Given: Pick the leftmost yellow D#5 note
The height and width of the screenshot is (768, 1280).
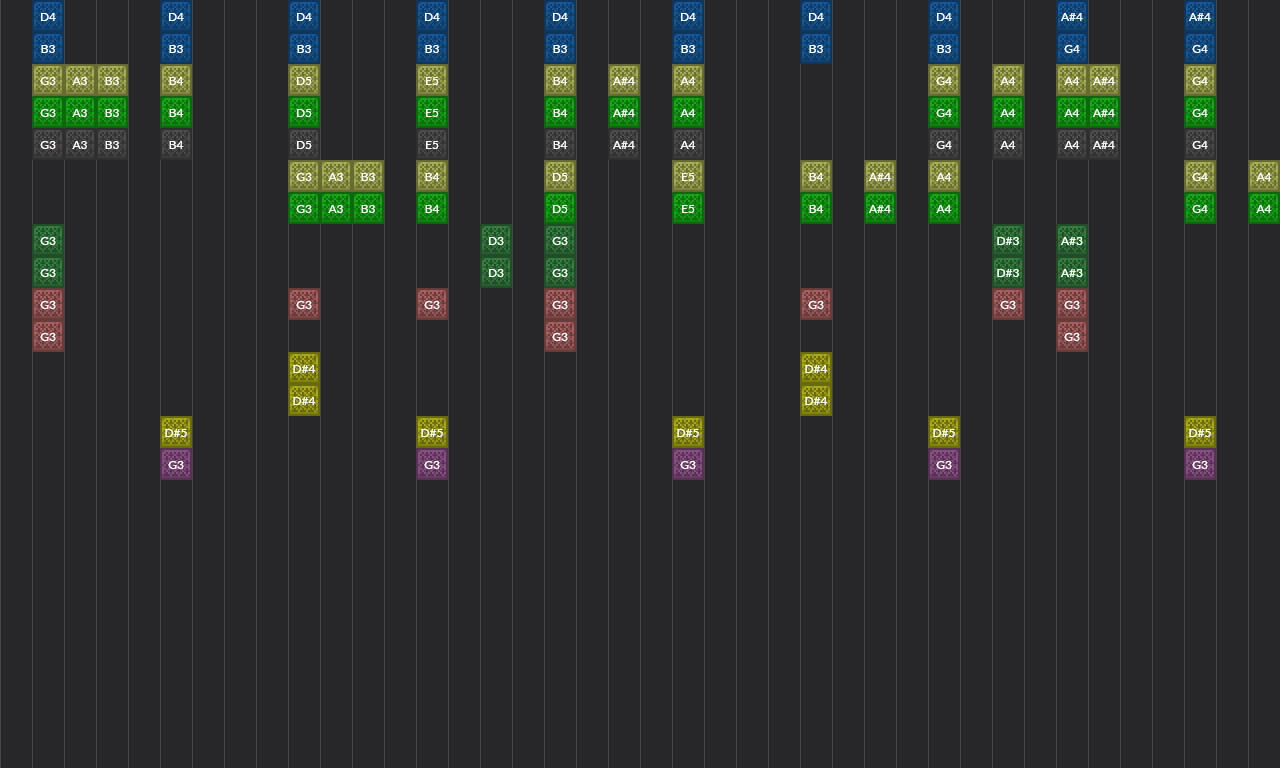Looking at the screenshot, I should click(176, 433).
